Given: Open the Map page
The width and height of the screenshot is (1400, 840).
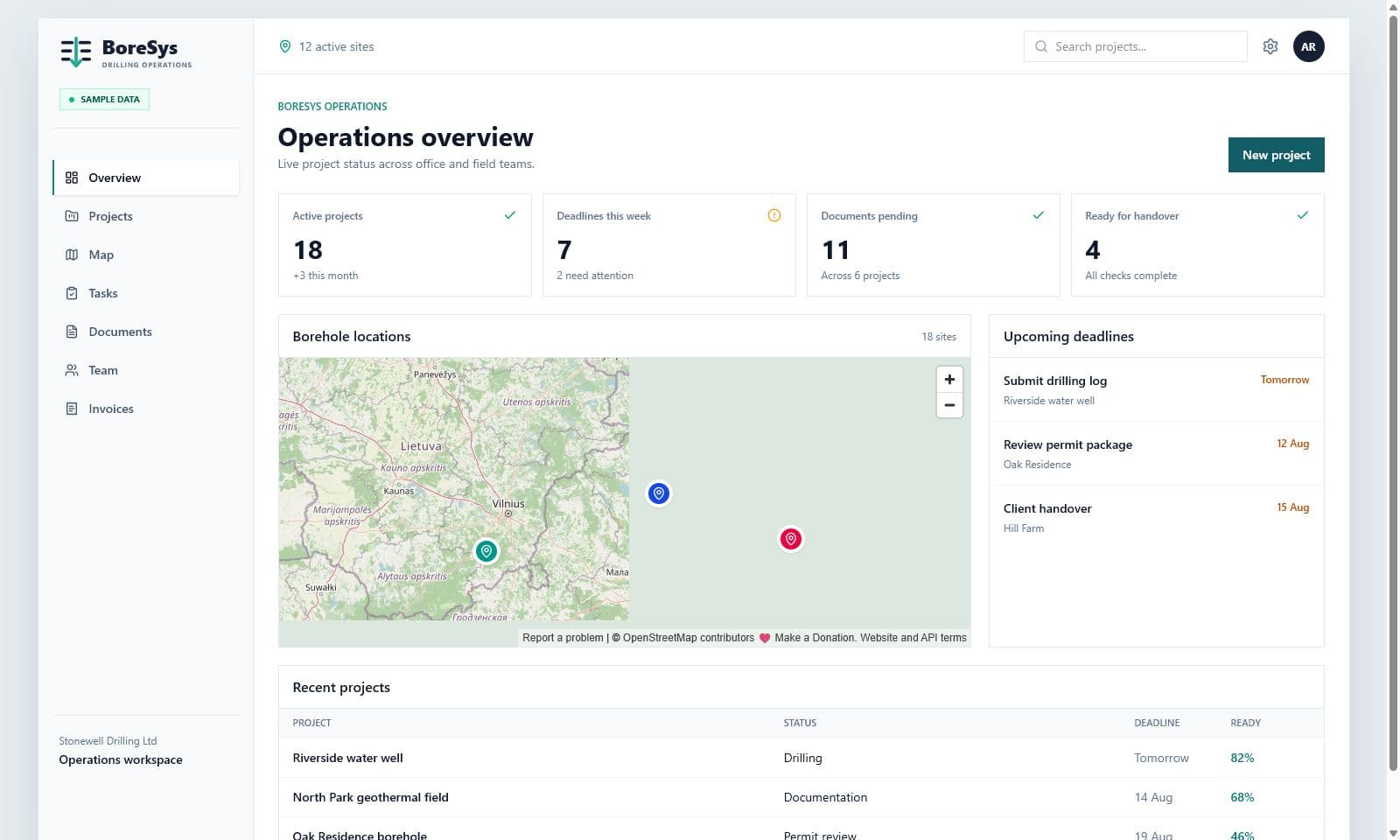Looking at the screenshot, I should (146, 255).
